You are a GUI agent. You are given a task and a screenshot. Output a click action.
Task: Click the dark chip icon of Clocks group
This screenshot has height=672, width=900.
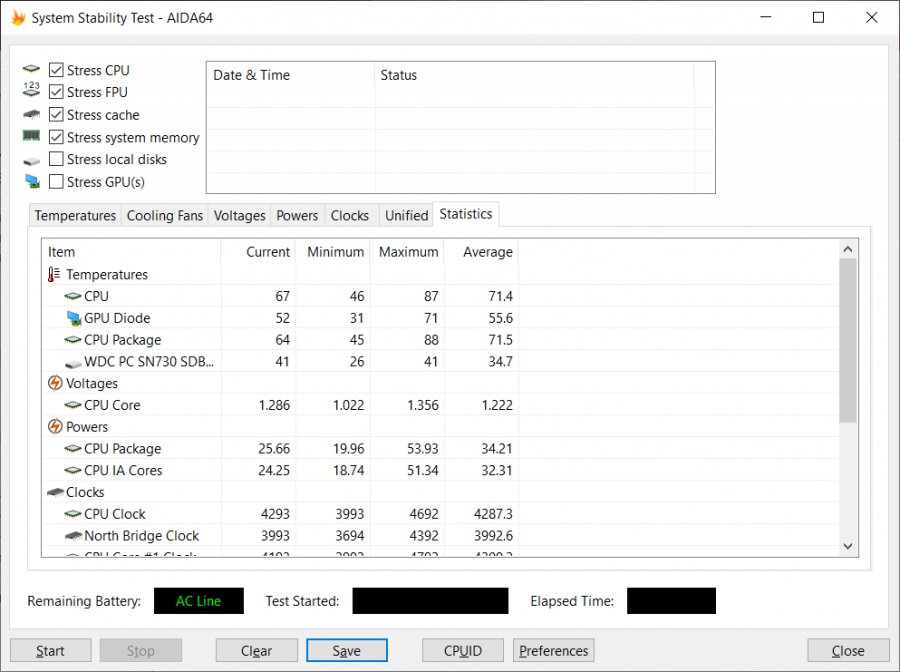click(55, 492)
